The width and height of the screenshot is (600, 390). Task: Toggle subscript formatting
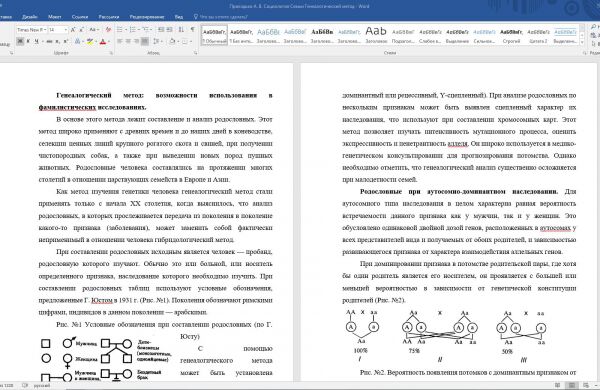point(57,41)
